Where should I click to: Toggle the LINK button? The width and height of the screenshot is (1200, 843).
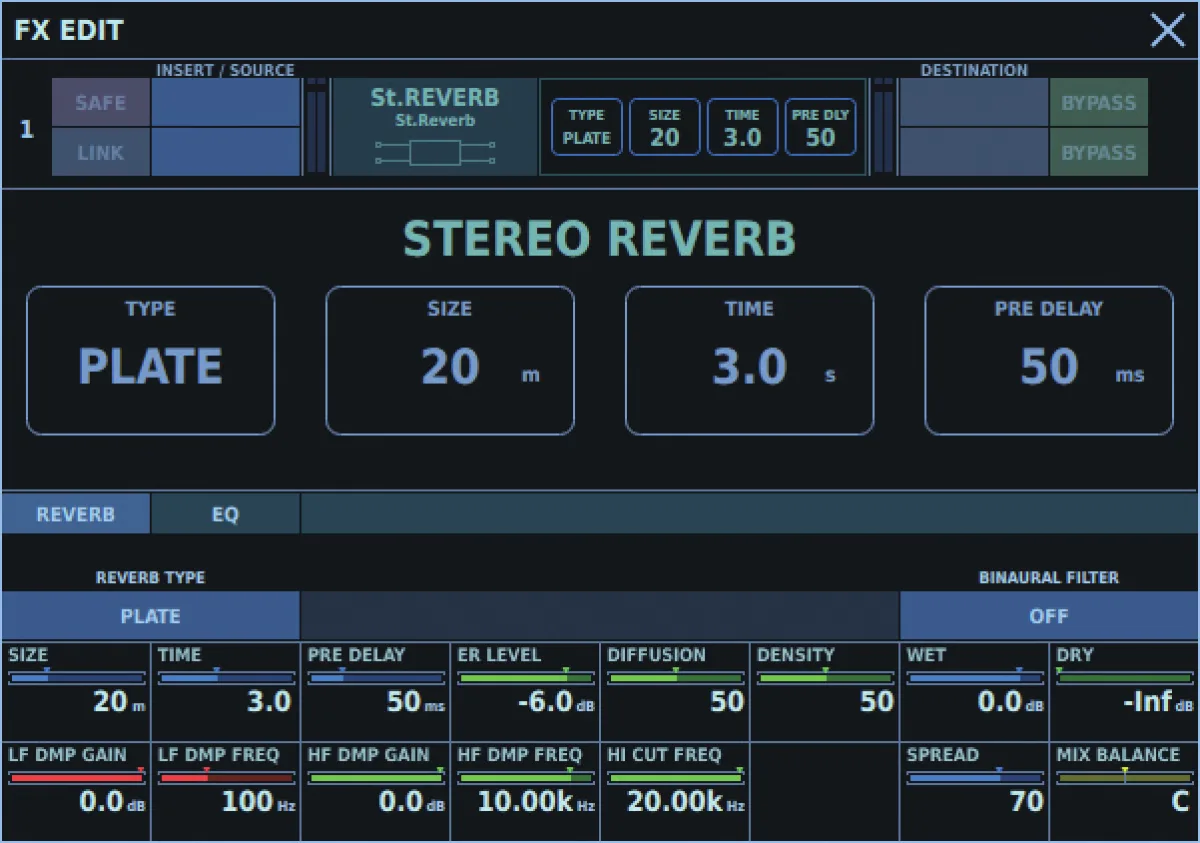(101, 153)
